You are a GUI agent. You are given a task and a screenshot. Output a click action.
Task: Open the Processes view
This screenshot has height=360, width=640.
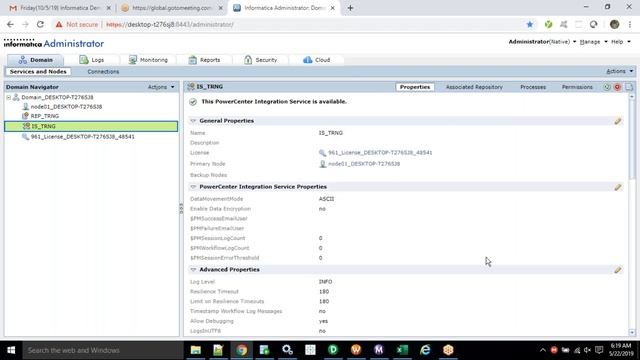click(533, 87)
